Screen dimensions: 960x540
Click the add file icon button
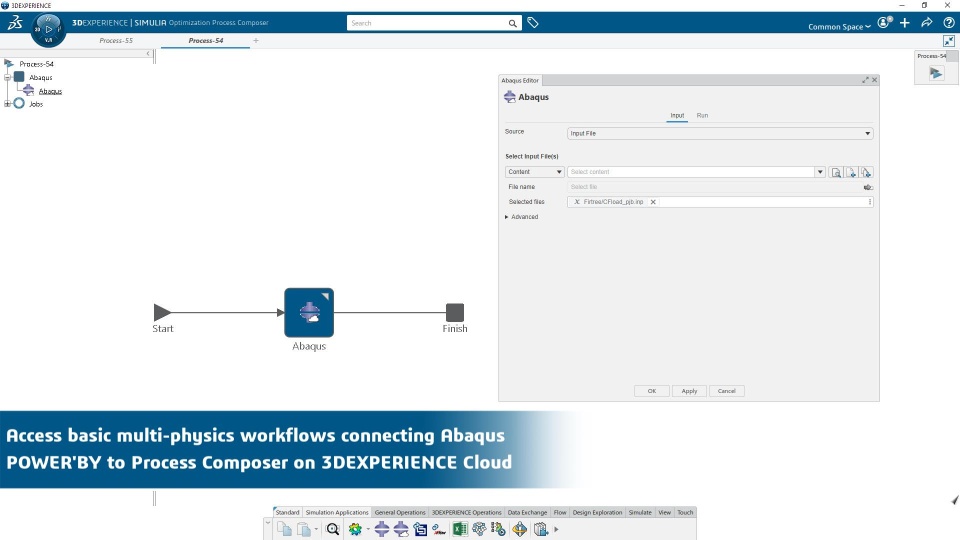[x=851, y=173]
